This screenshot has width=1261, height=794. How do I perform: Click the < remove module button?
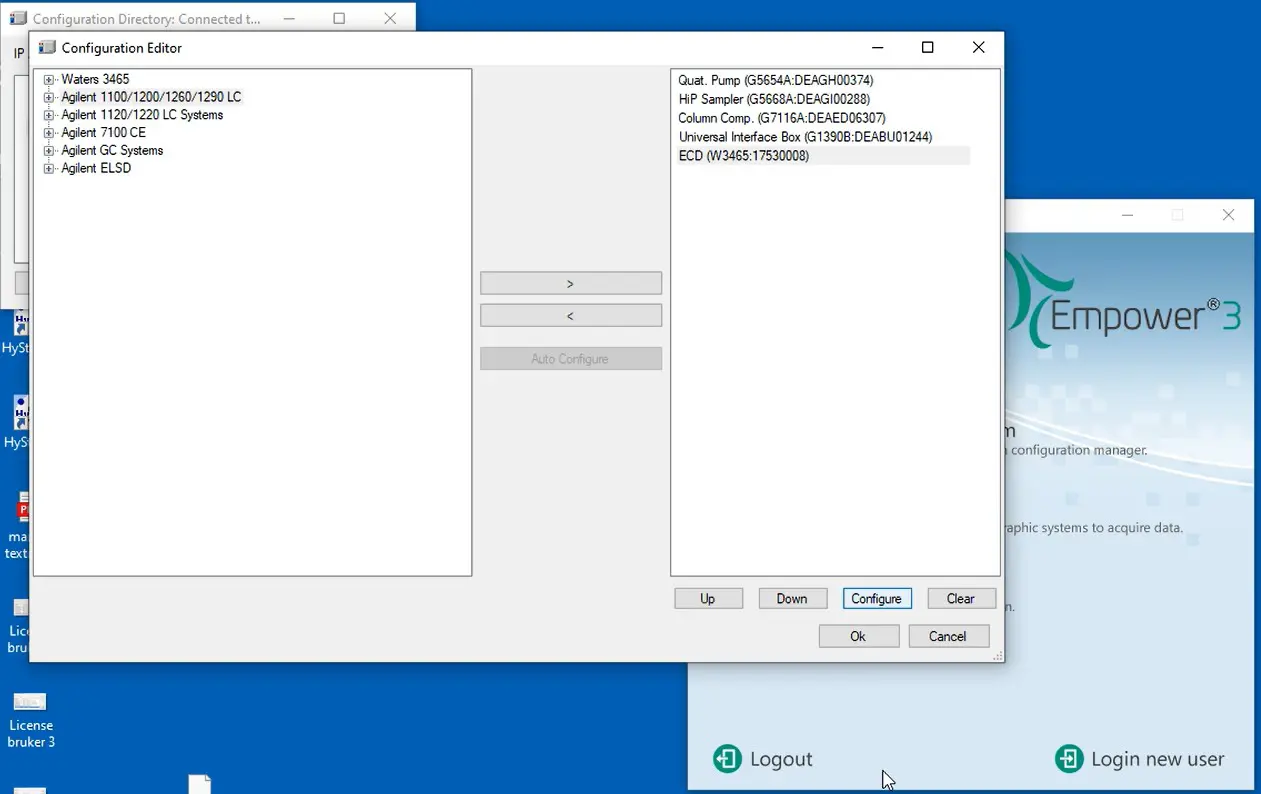571,316
